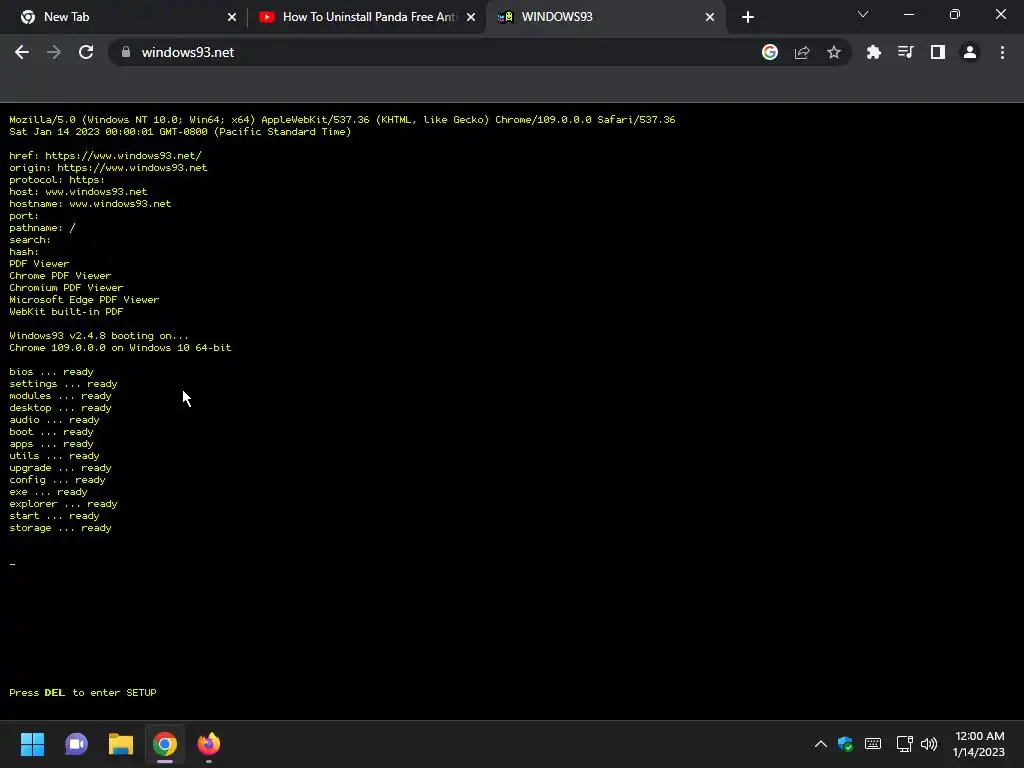The width and height of the screenshot is (1024, 768).
Task: Open the media controls icon
Action: (905, 52)
